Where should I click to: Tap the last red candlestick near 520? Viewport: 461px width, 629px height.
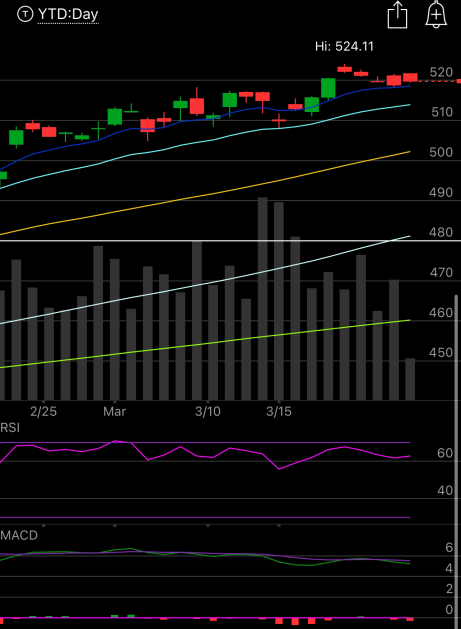tap(410, 77)
